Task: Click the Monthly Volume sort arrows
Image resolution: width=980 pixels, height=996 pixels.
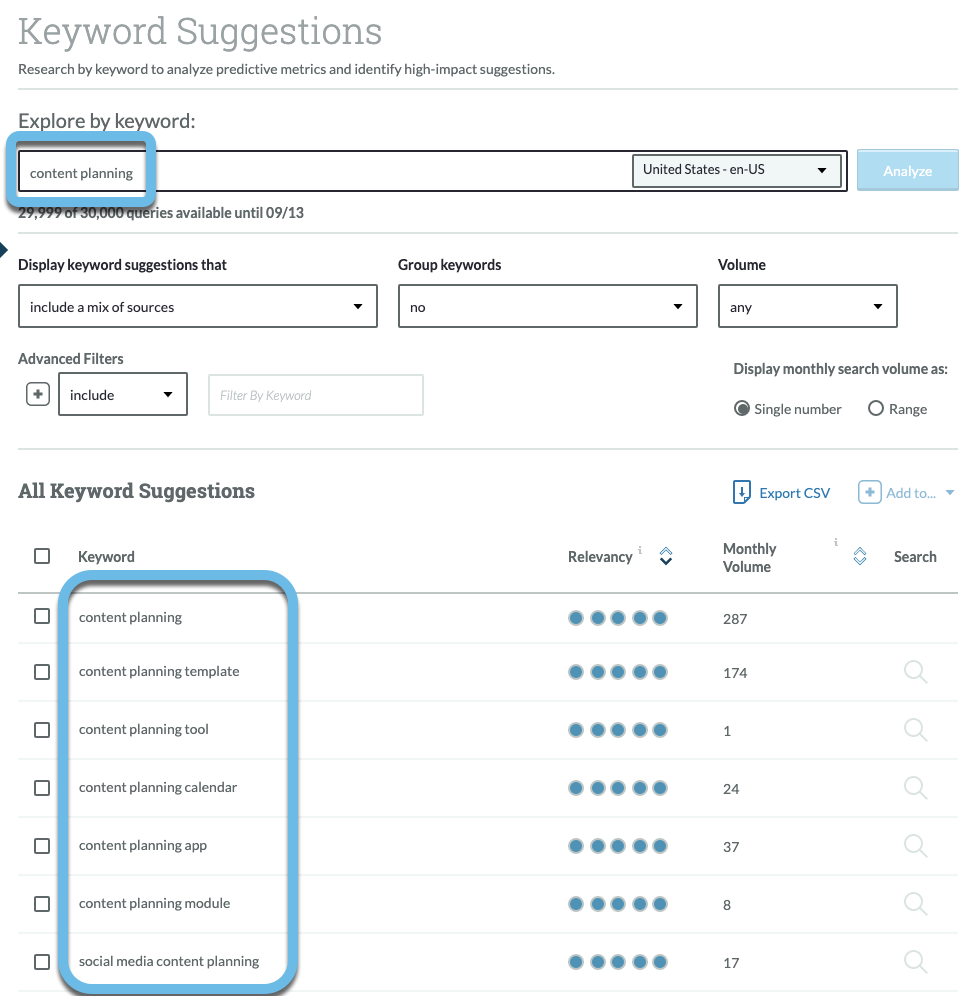Action: (x=859, y=556)
